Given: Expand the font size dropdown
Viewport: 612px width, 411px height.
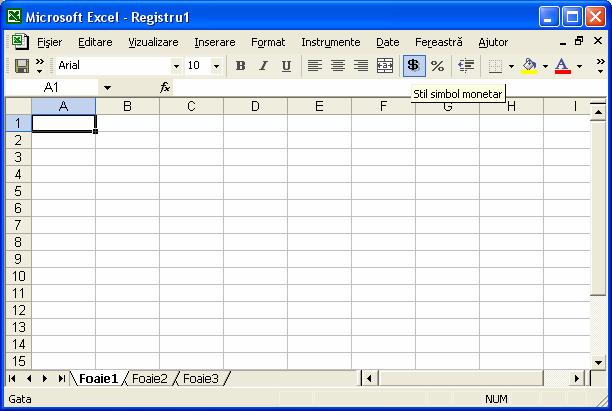Looking at the screenshot, I should pyautogui.click(x=216, y=66).
